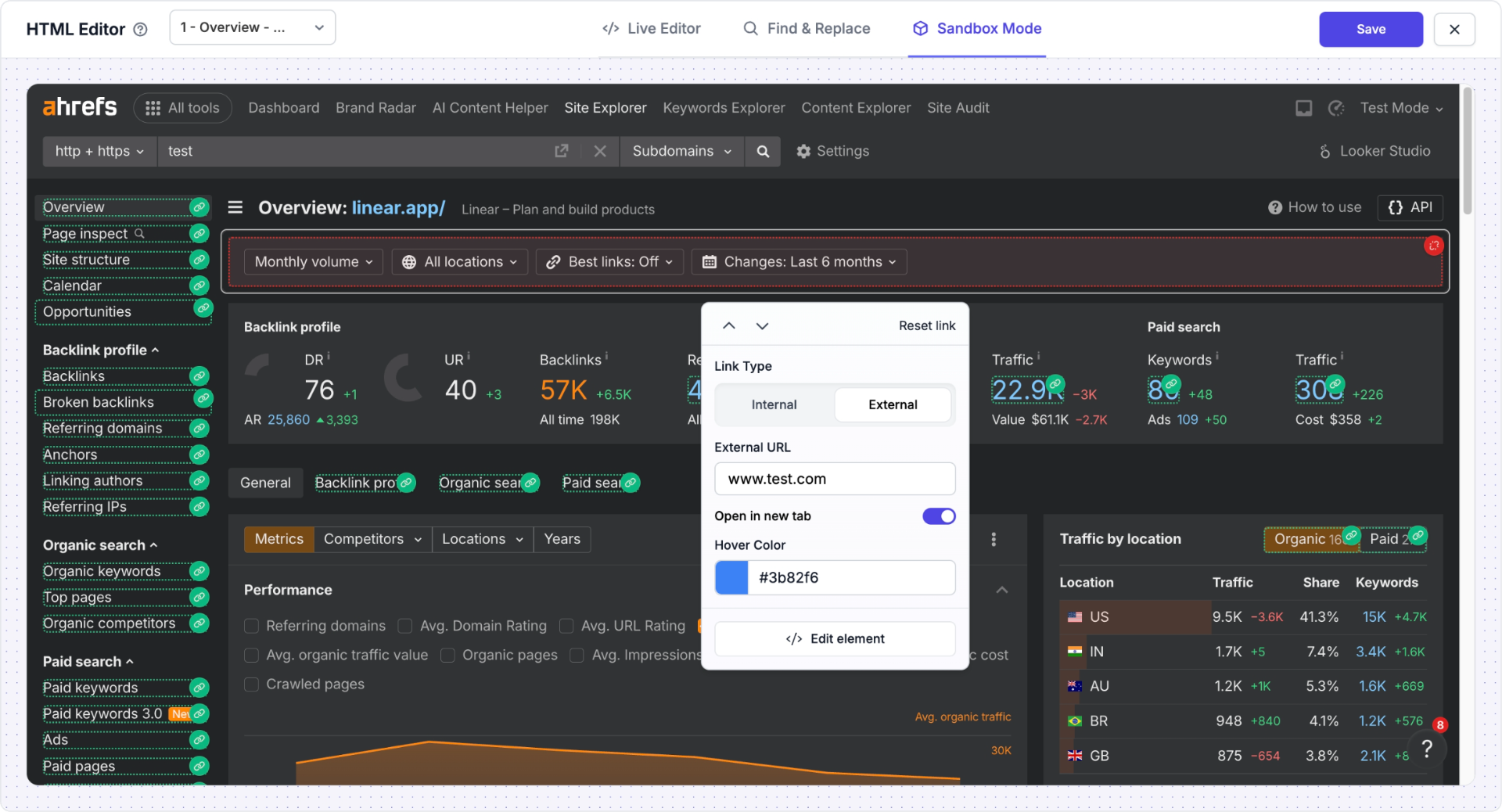Open the Monthly volume dropdown
Viewport: 1502px width, 812px height.
coord(314,262)
